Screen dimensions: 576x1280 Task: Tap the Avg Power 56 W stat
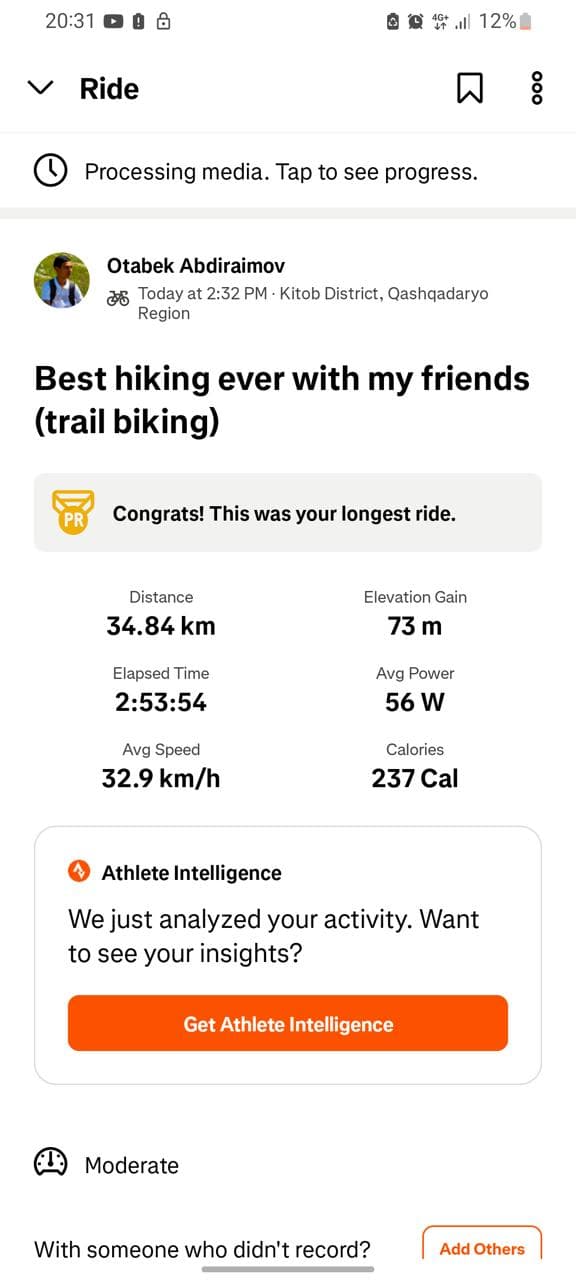415,689
